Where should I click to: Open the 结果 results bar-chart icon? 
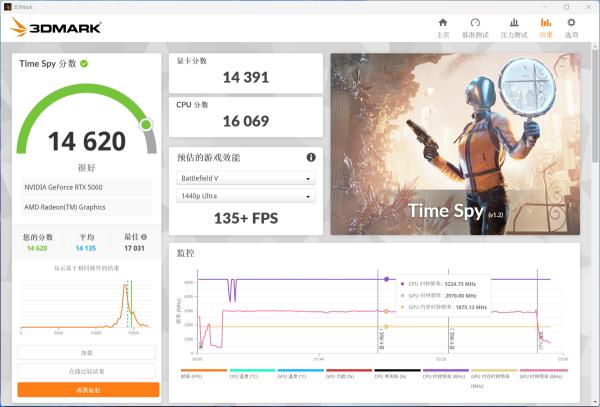[546, 23]
